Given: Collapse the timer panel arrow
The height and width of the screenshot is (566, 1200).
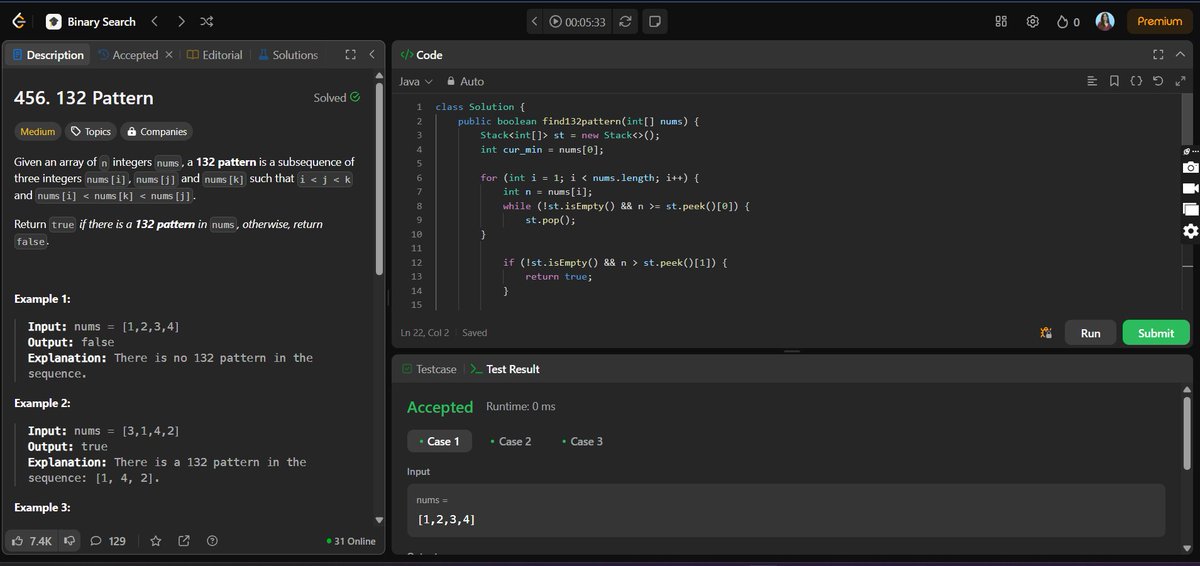Looking at the screenshot, I should [x=534, y=21].
